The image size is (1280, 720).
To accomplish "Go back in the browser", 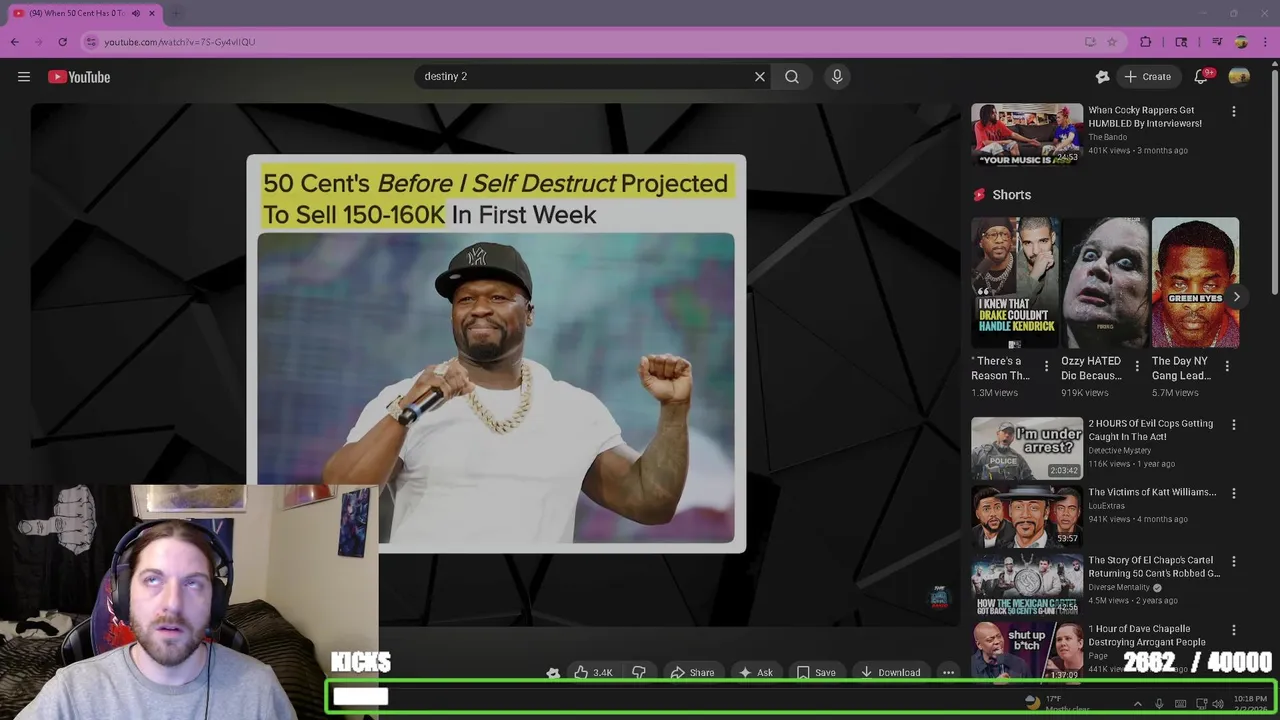I will [x=15, y=42].
